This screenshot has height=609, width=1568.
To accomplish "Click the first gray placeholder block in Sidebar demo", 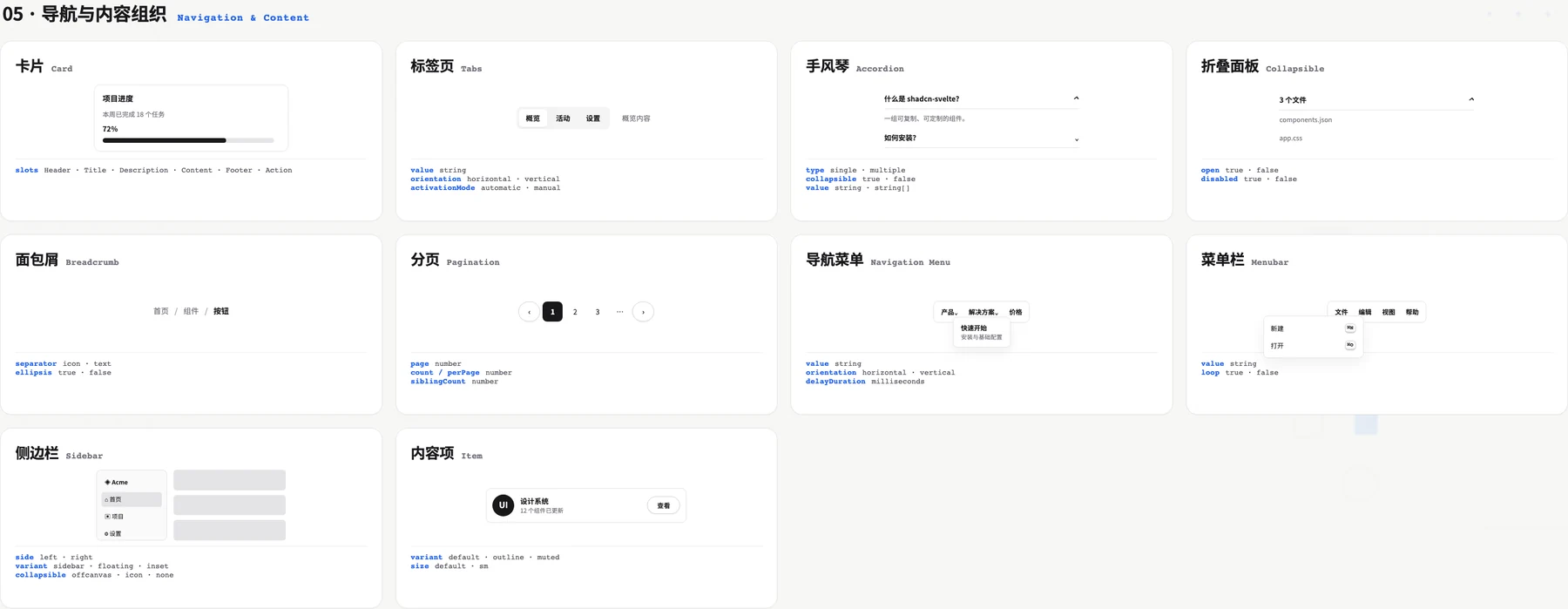I will tap(229, 480).
